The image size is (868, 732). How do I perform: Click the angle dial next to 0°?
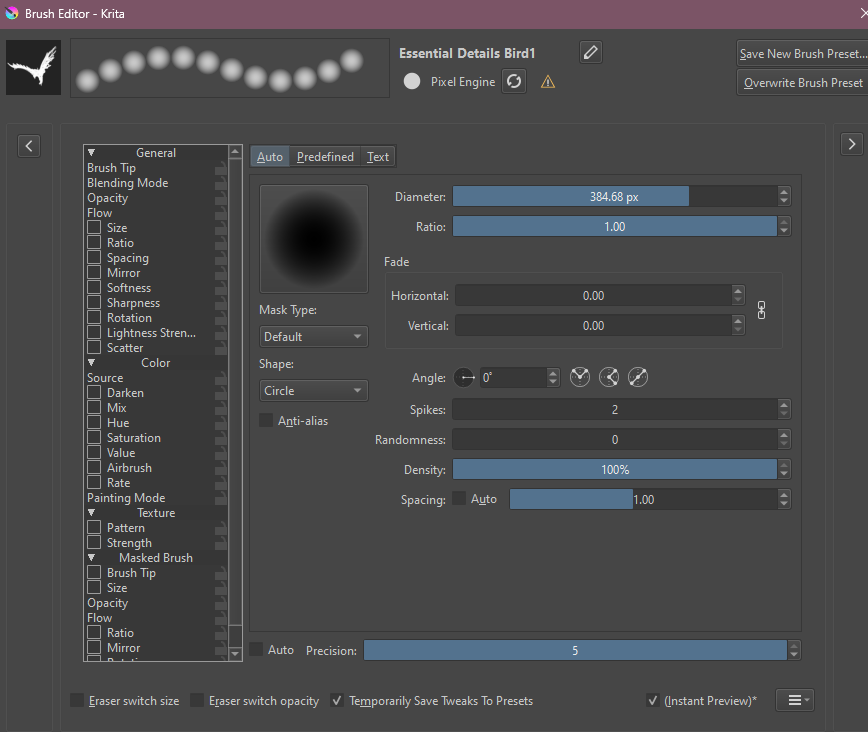[465, 378]
